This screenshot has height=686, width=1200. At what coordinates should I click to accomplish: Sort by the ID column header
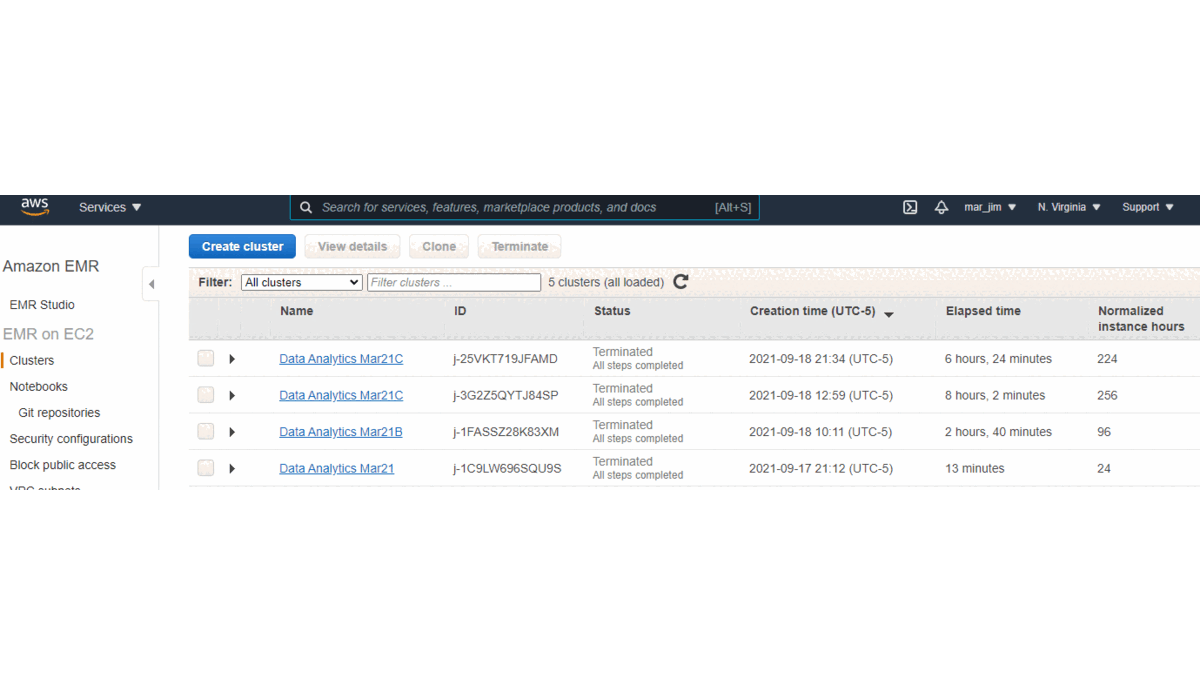[460, 311]
